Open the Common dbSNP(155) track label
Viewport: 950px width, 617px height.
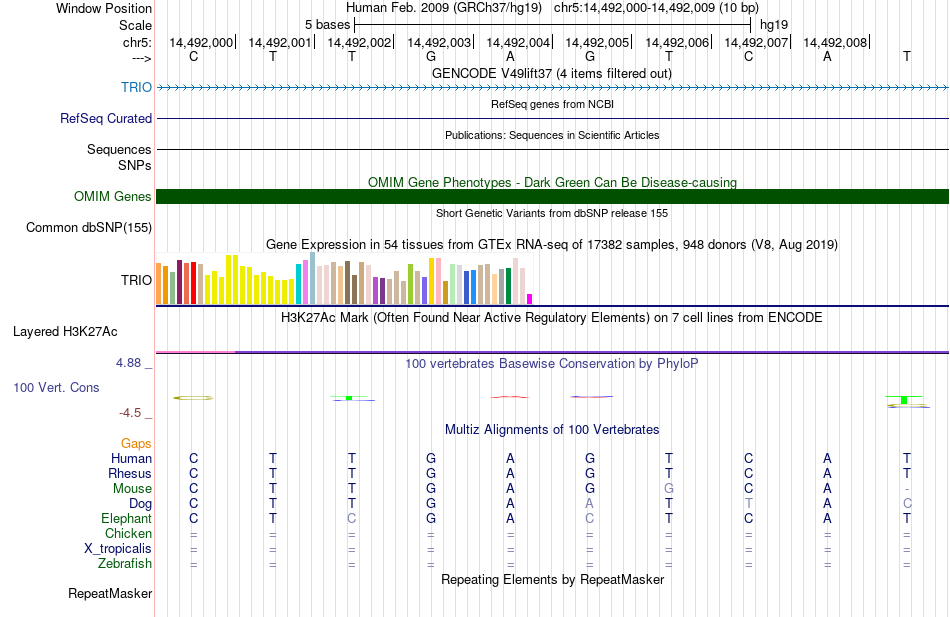click(89, 227)
